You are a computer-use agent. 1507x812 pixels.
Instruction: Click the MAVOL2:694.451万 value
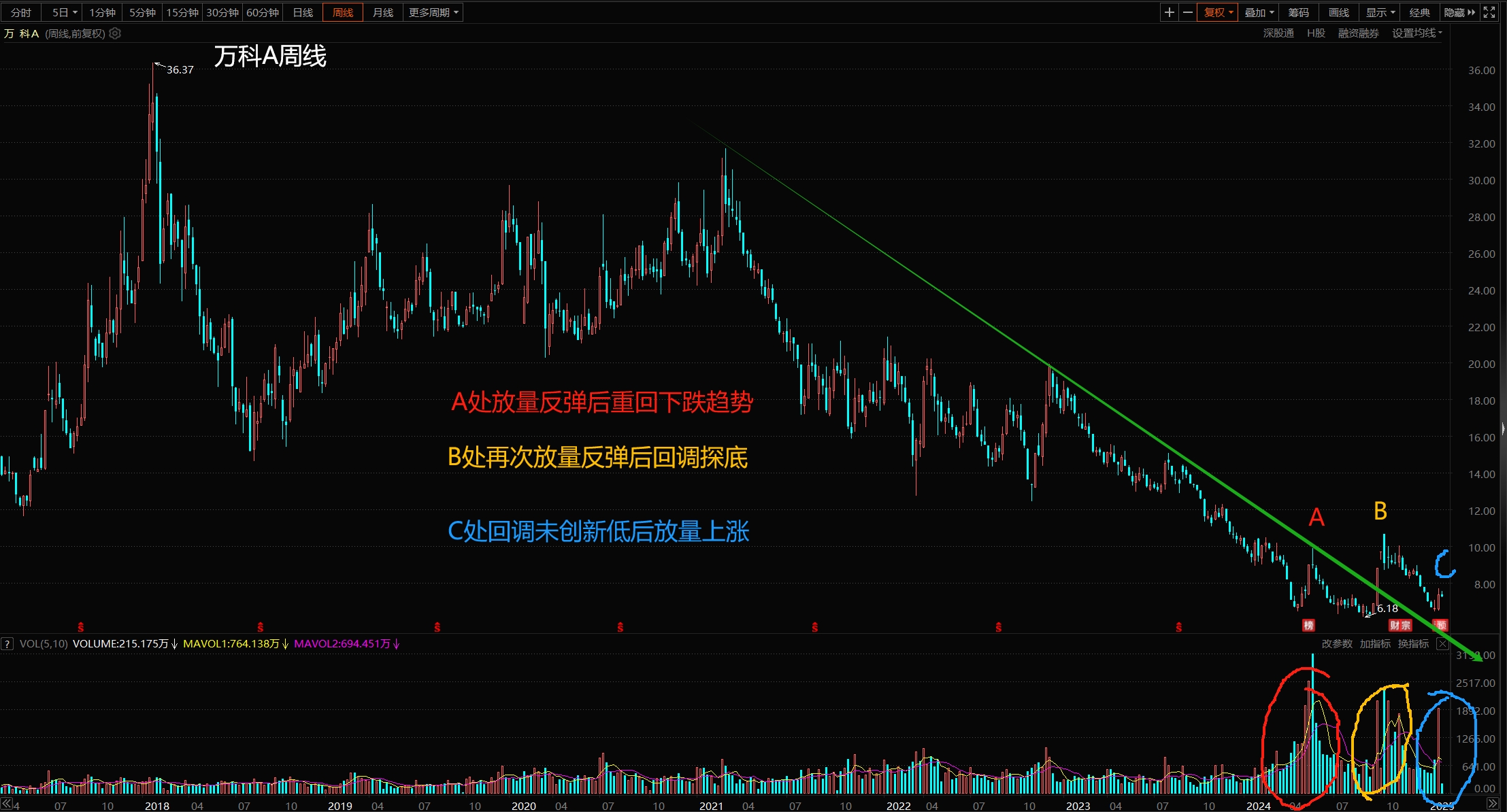[342, 643]
